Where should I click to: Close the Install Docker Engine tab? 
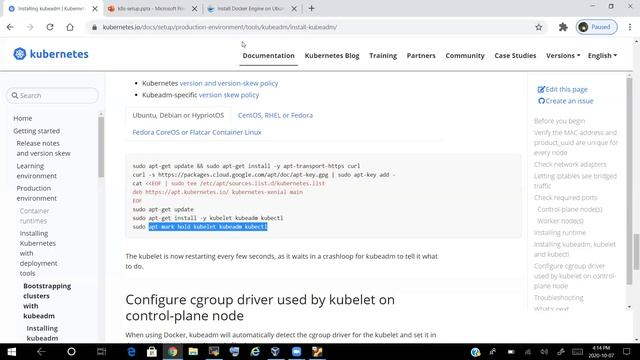click(x=294, y=8)
